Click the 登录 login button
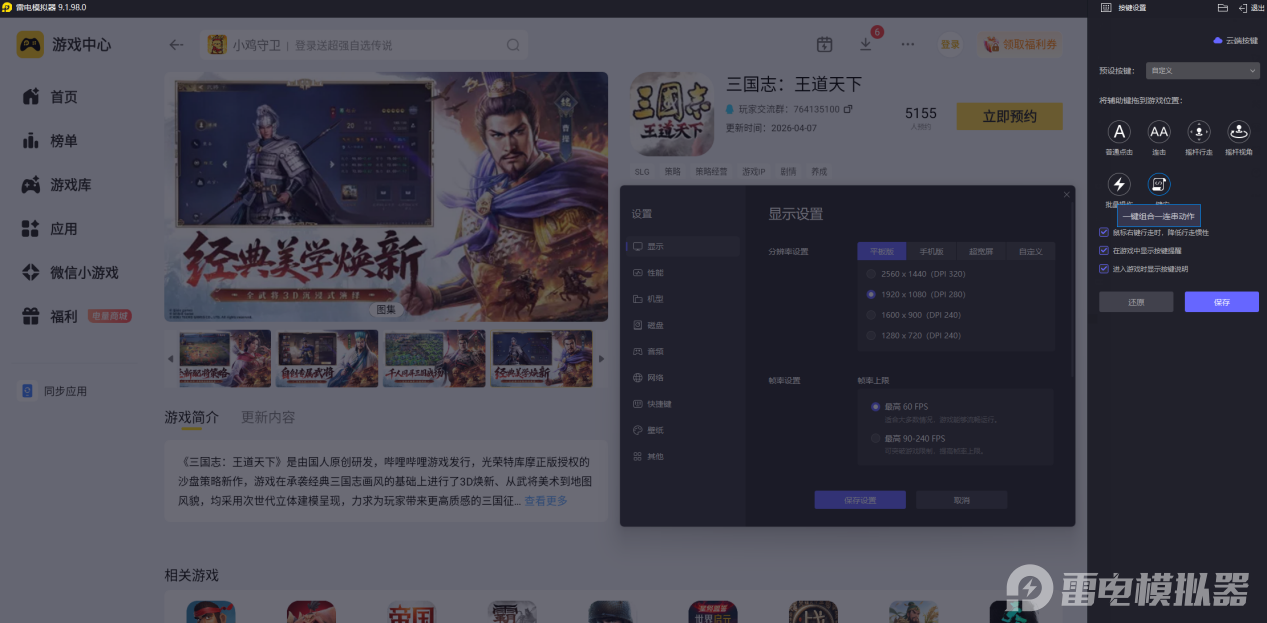Image resolution: width=1267 pixels, height=623 pixels. click(x=950, y=44)
